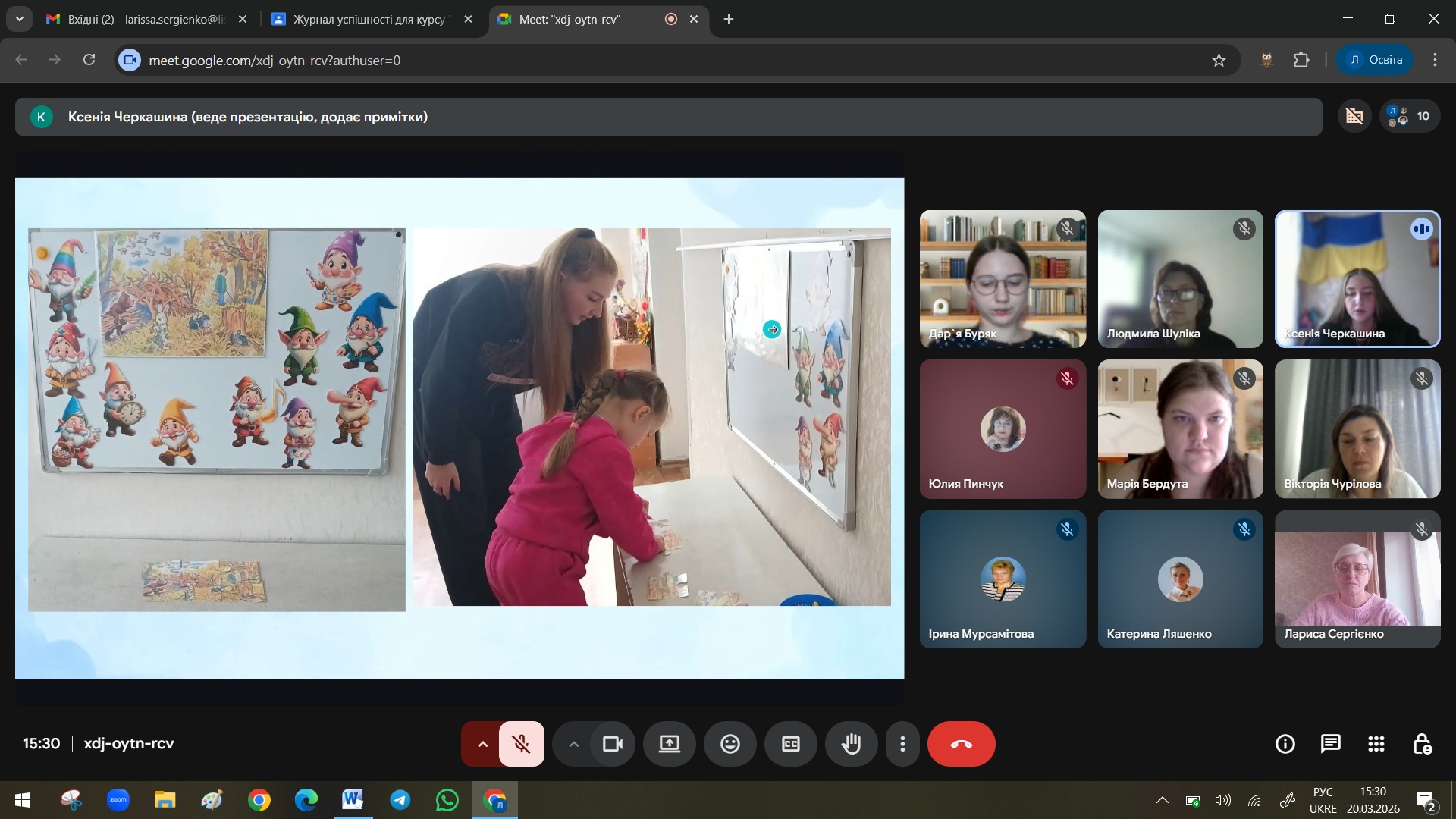Expand video settings arrow beside camera

pos(573,744)
